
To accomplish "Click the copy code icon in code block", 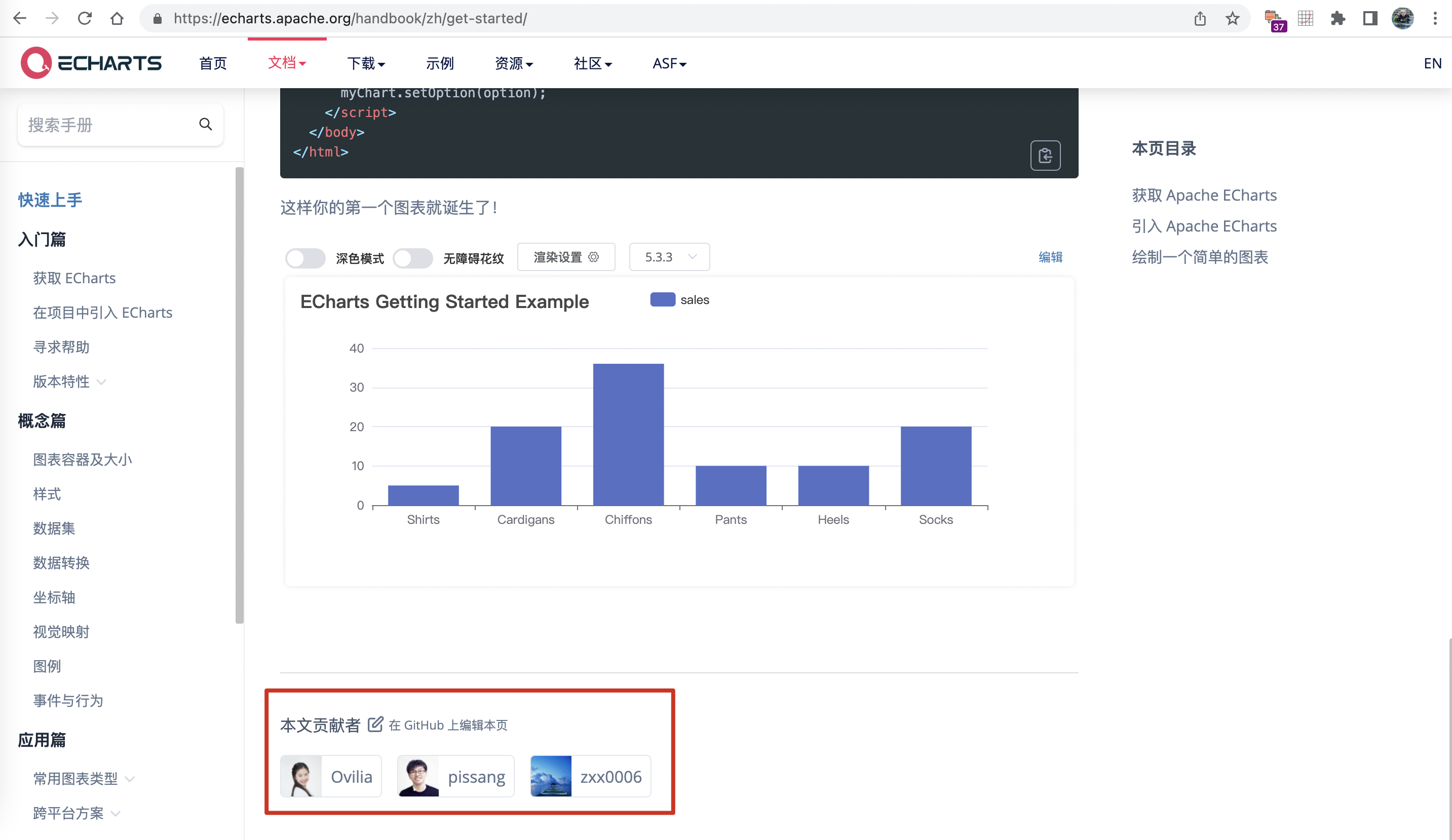I will point(1045,156).
